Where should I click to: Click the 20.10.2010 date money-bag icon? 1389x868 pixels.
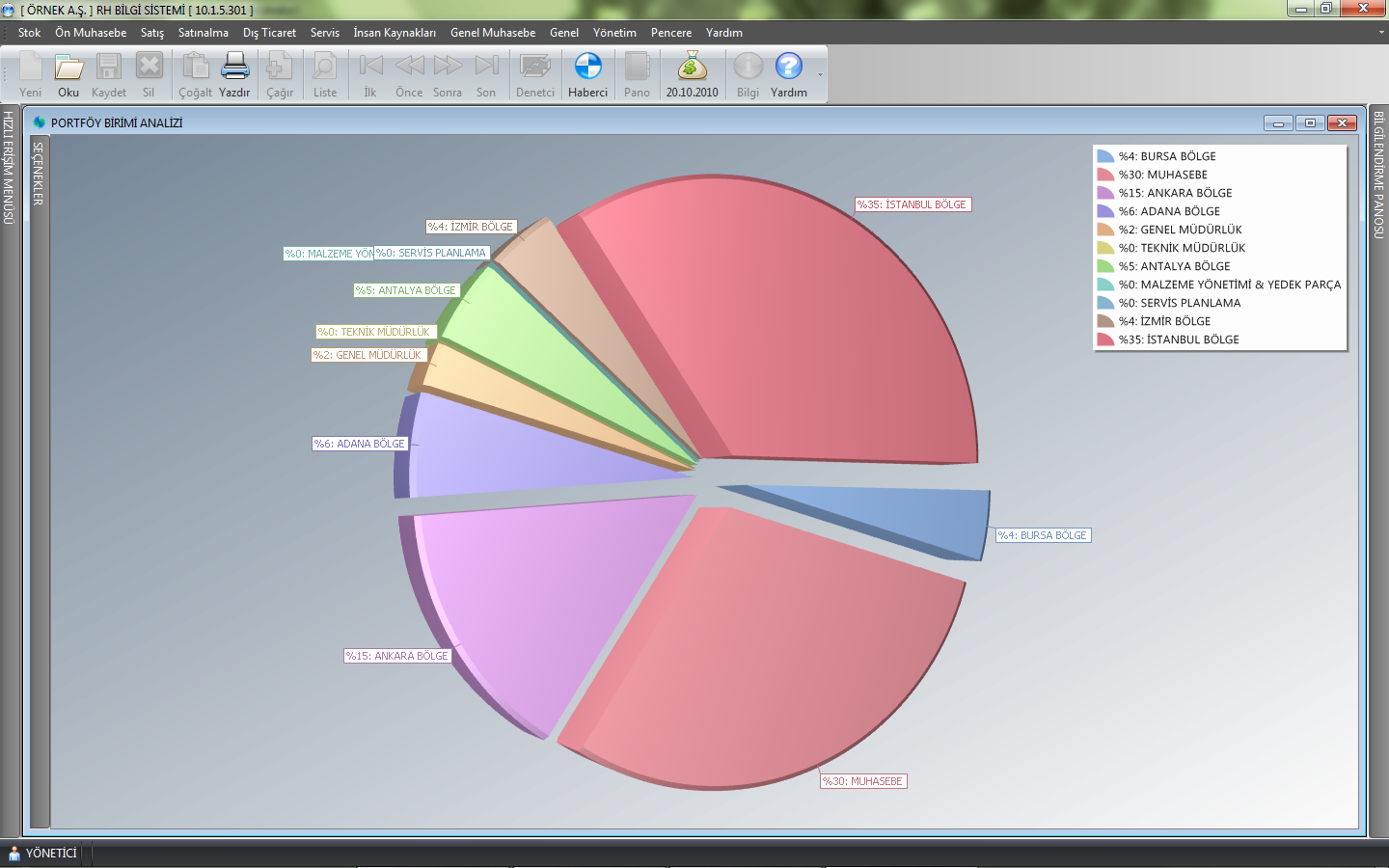coord(692,68)
